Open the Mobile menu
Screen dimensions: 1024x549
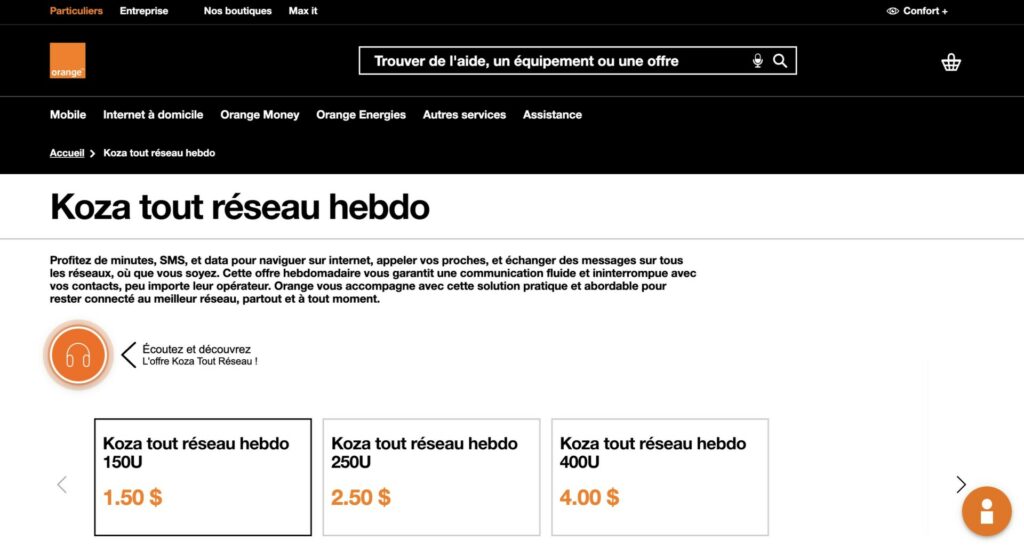point(68,115)
